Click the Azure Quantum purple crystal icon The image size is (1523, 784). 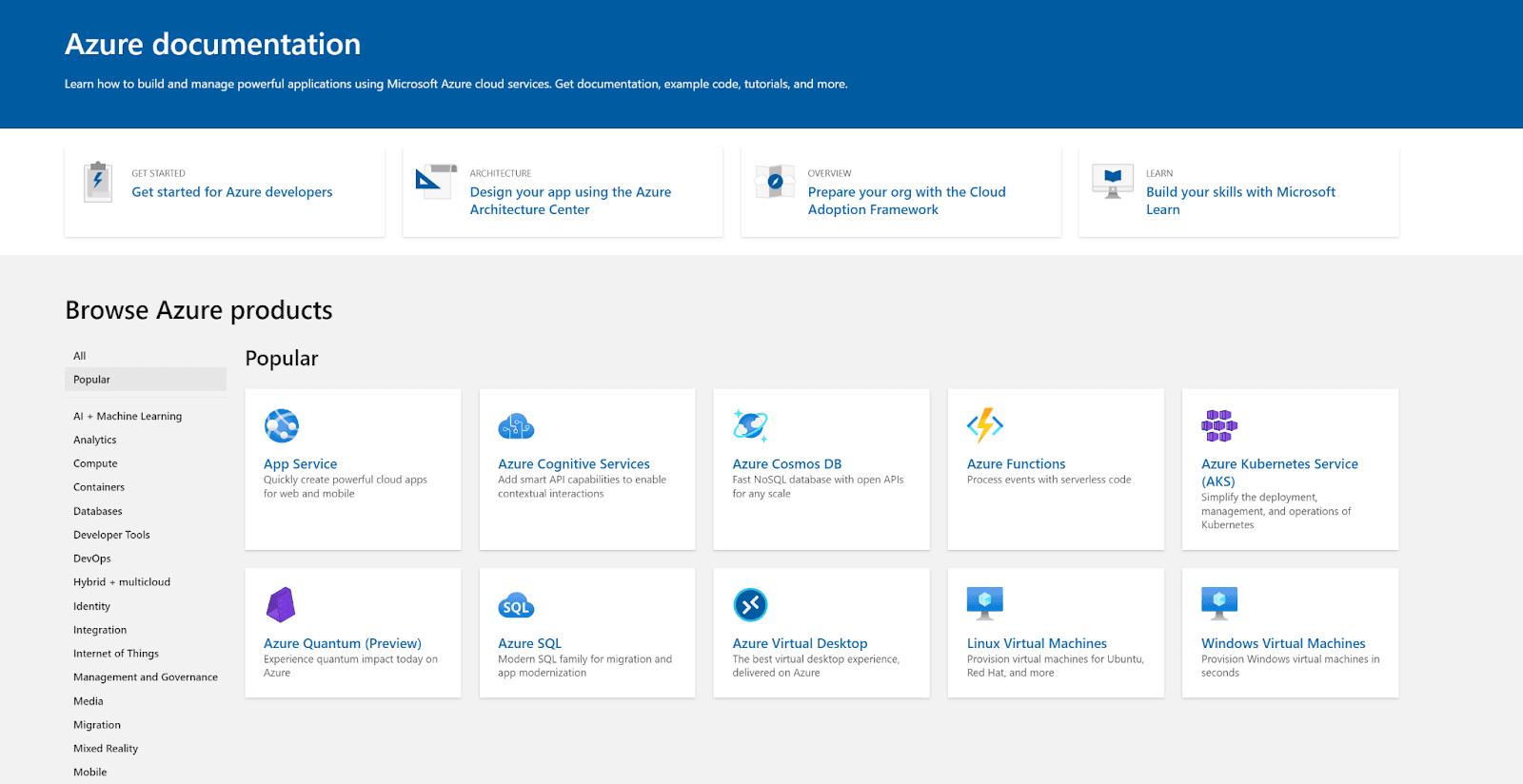pyautogui.click(x=281, y=604)
